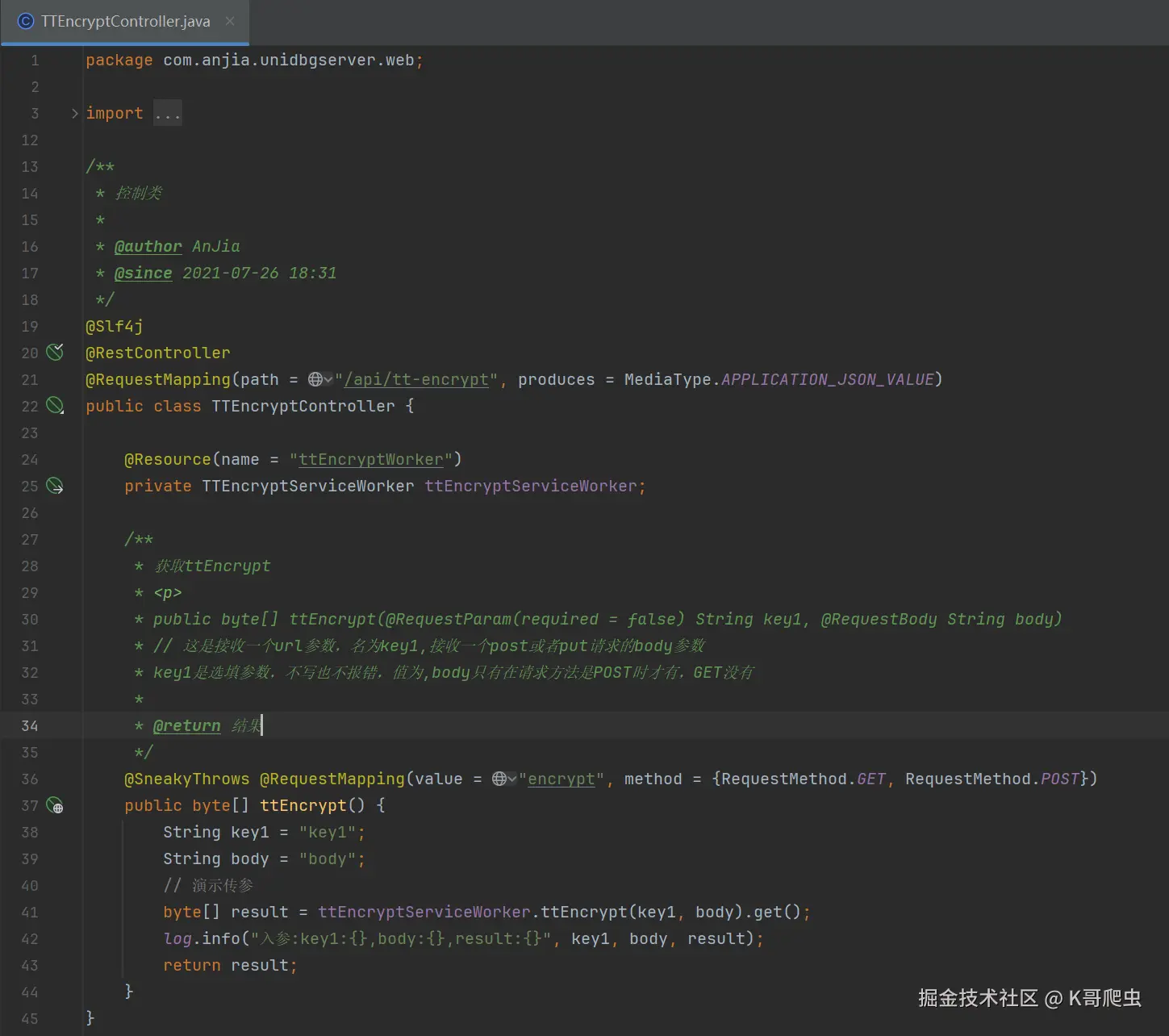Click the request mapping gutter icon on line 37
1169x1036 pixels.
[x=55, y=804]
